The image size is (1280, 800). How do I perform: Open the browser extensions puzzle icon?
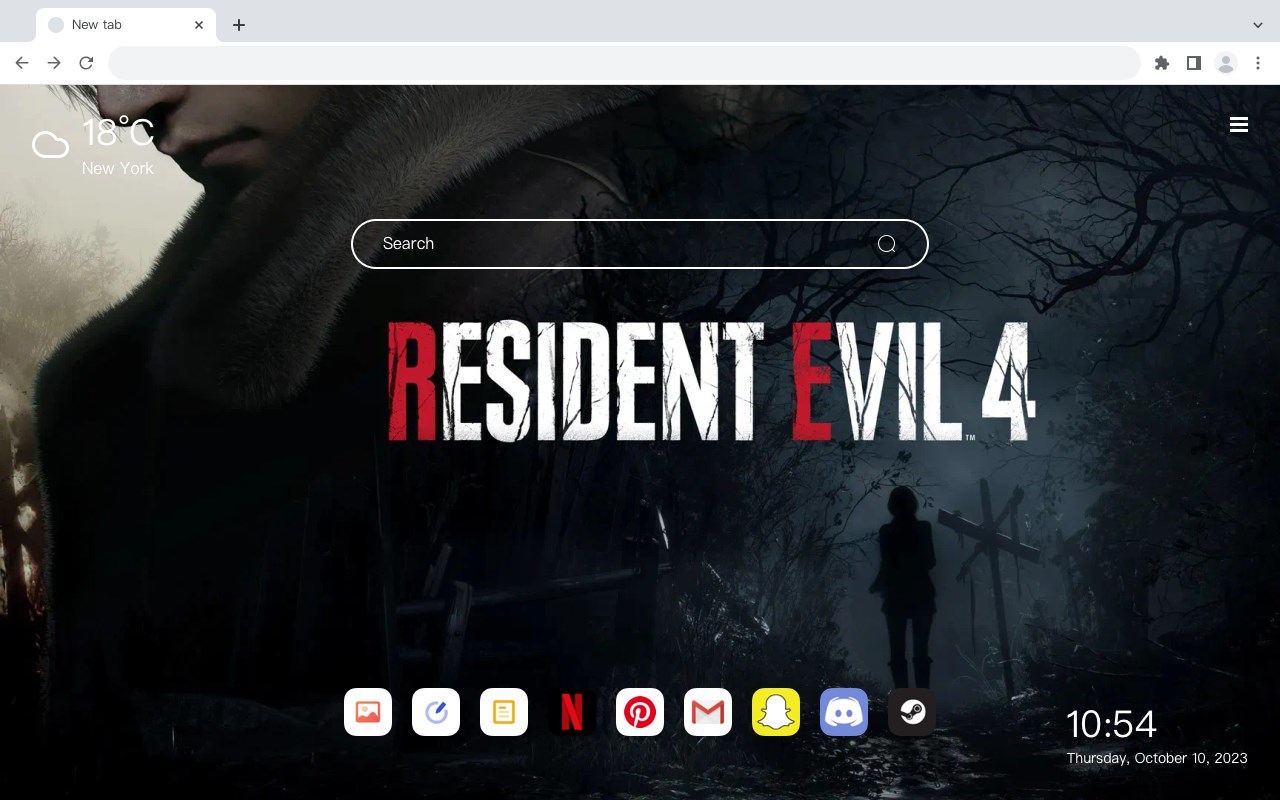[1161, 63]
